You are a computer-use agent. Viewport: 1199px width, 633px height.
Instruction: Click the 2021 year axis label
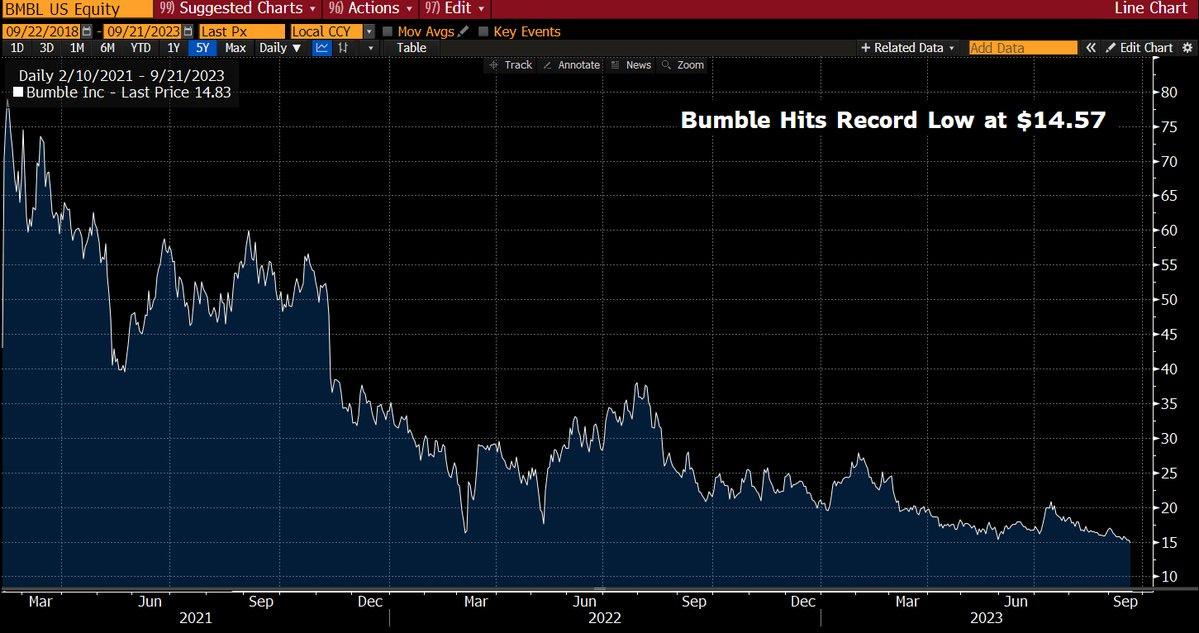[196, 618]
